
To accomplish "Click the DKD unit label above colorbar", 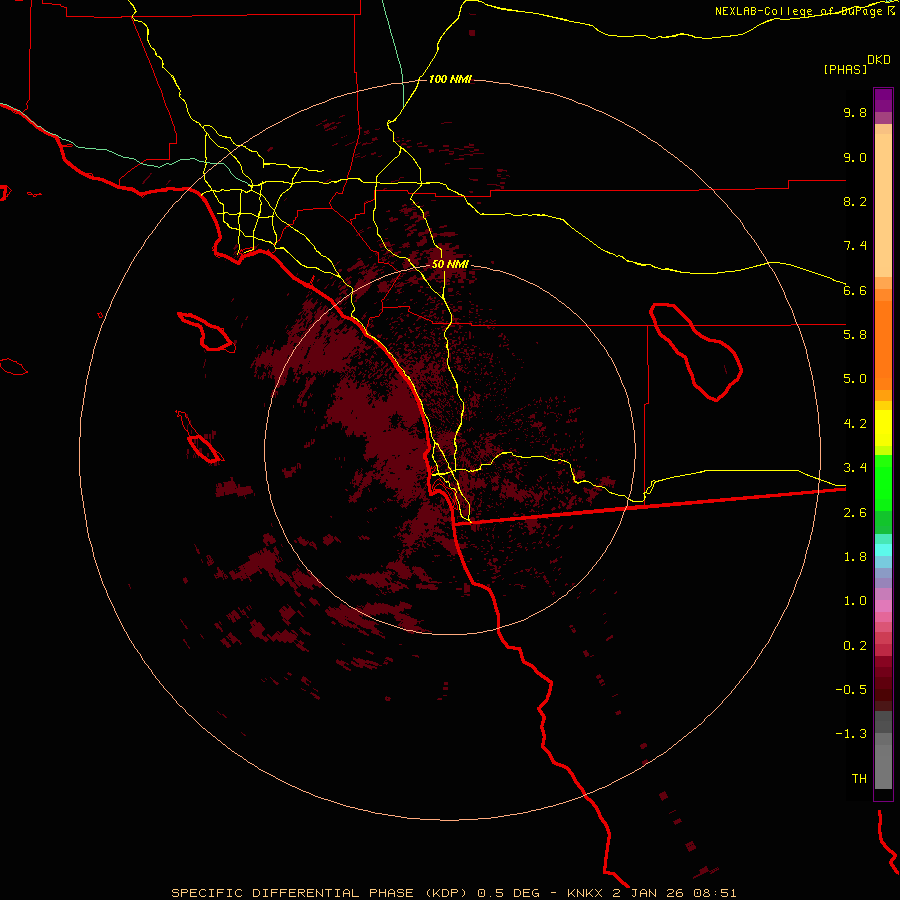I will click(x=879, y=60).
